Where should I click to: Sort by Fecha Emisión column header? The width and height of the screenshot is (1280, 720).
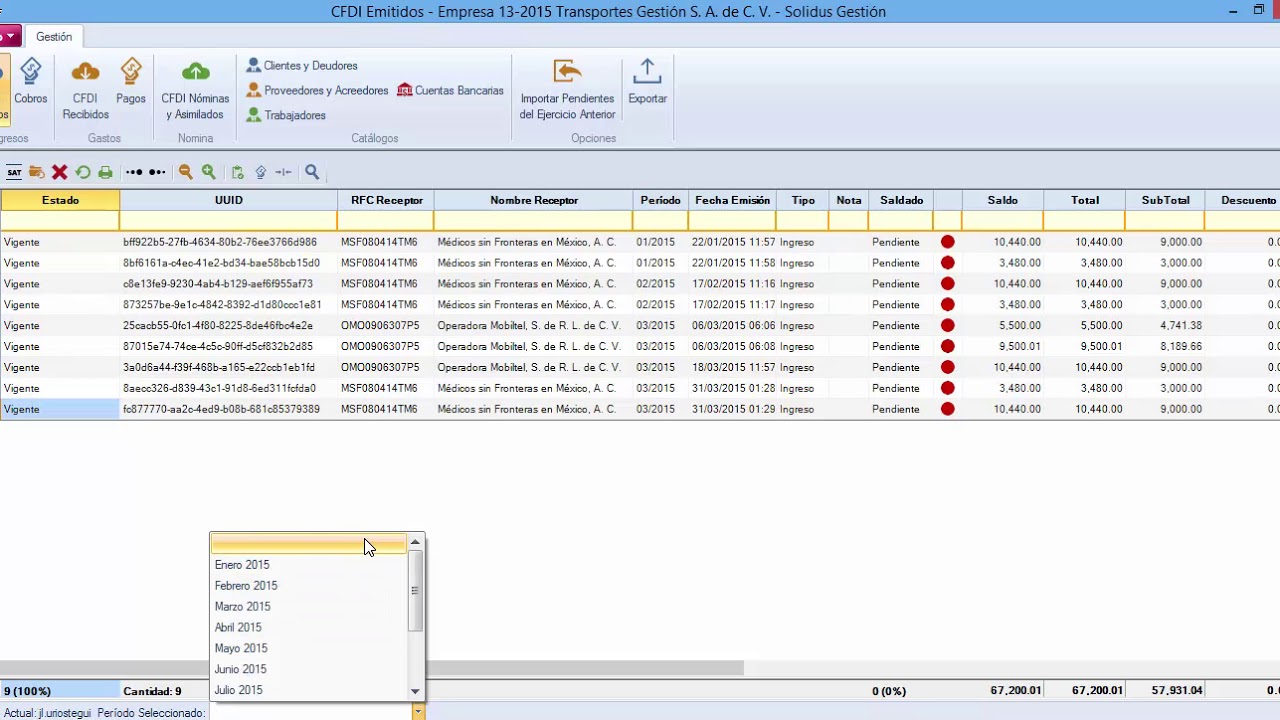click(733, 201)
